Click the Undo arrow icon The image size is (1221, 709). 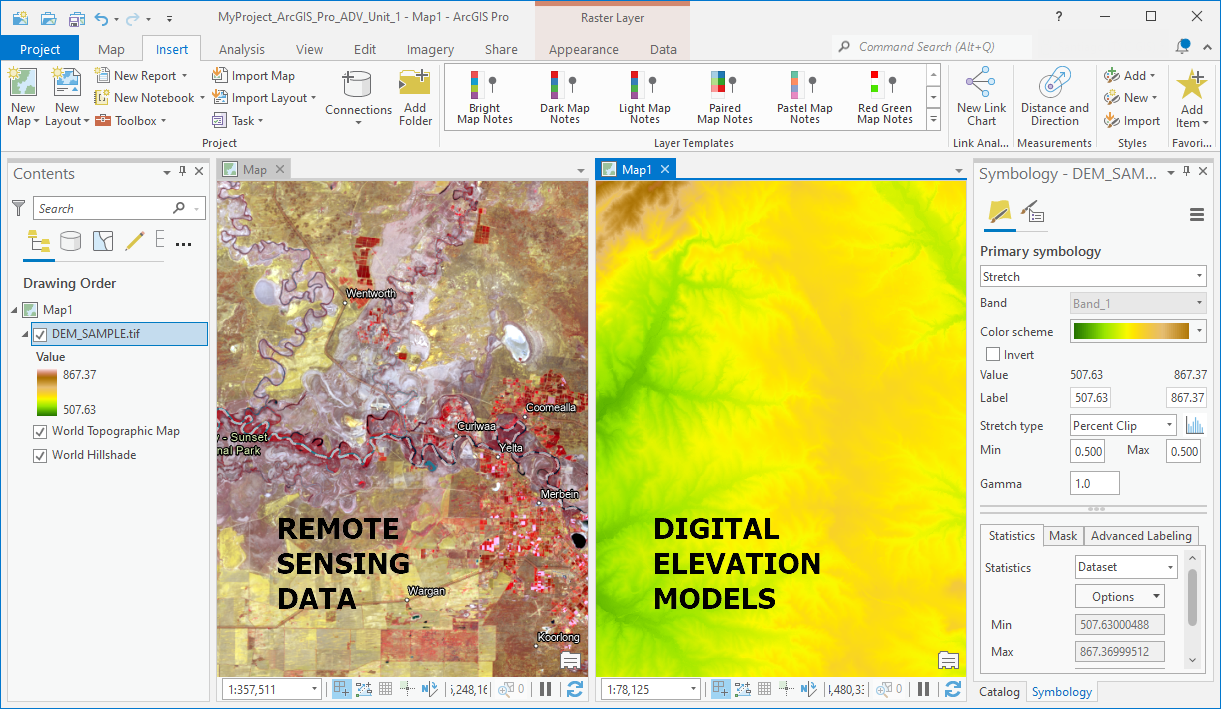click(x=103, y=18)
